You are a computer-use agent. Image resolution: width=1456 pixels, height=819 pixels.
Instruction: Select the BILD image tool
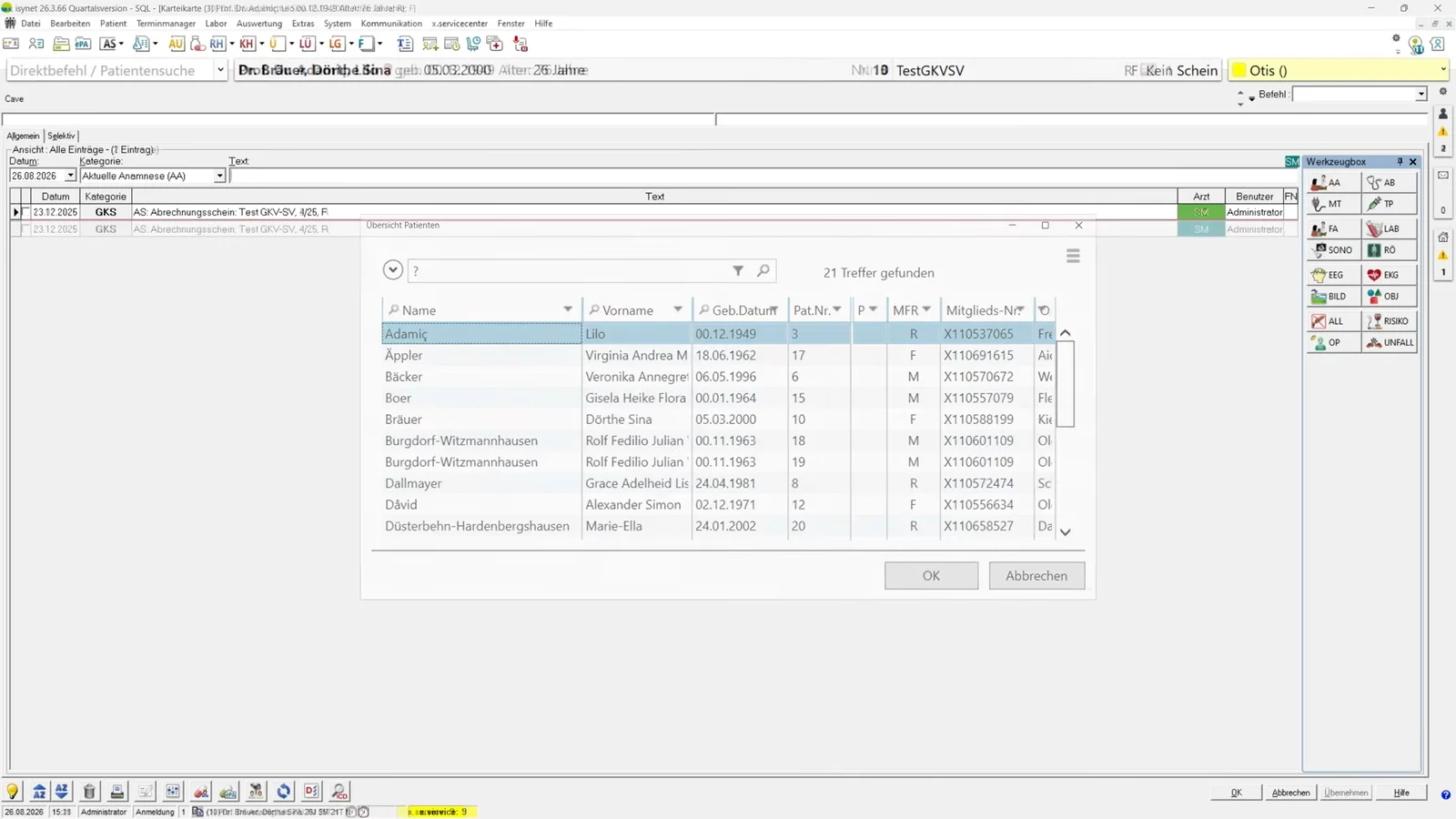[1334, 297]
